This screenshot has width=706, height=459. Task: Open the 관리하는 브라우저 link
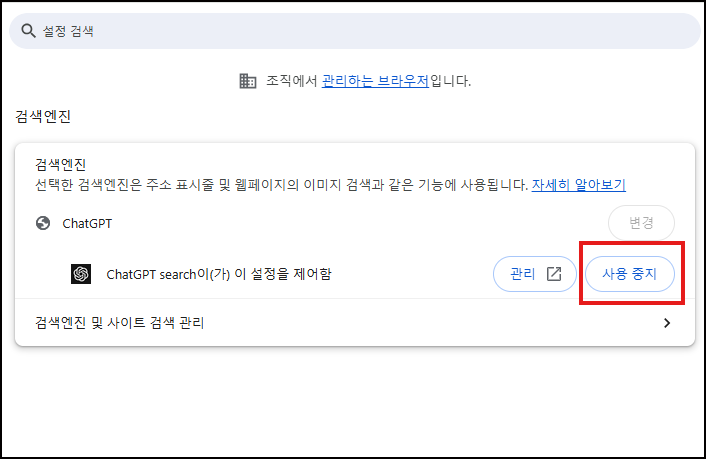(x=375, y=81)
